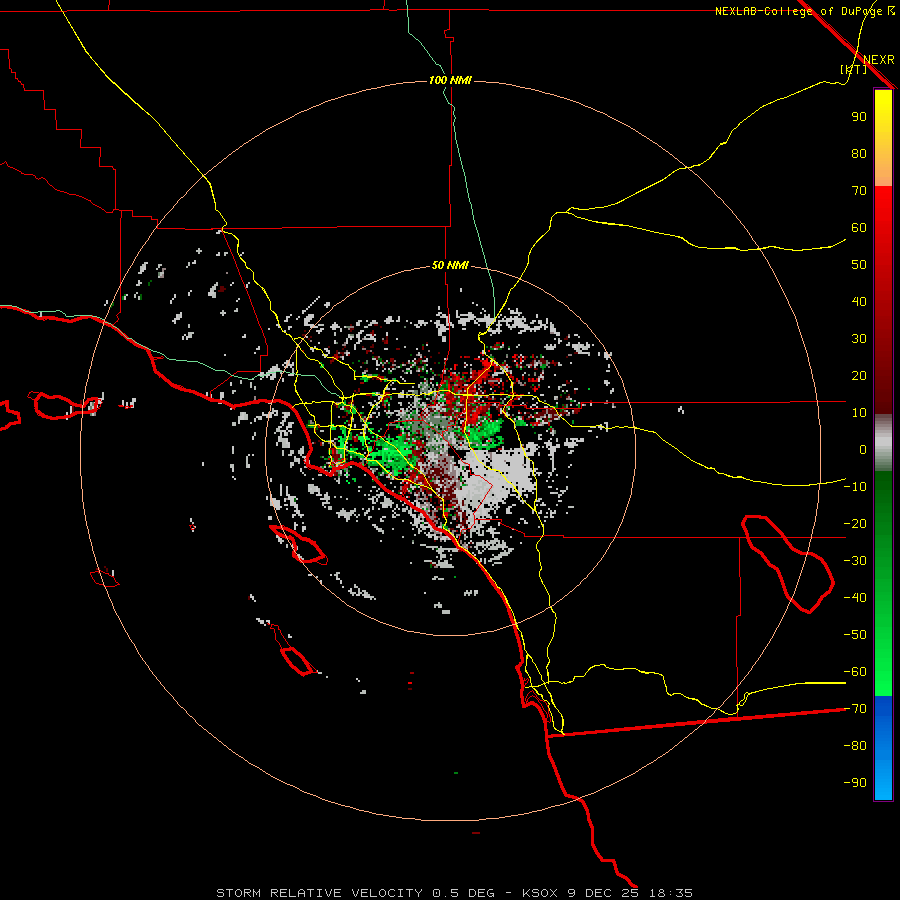Viewport: 900px width, 900px height.
Task: Click the 0.5 DEG elevation angle text
Action: pos(470,893)
